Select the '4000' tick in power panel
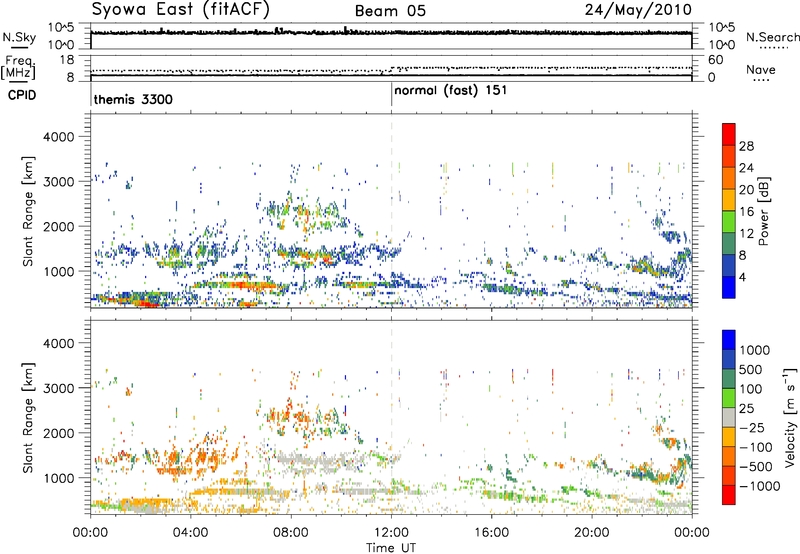Screen dimensions: 800x554 [59, 137]
